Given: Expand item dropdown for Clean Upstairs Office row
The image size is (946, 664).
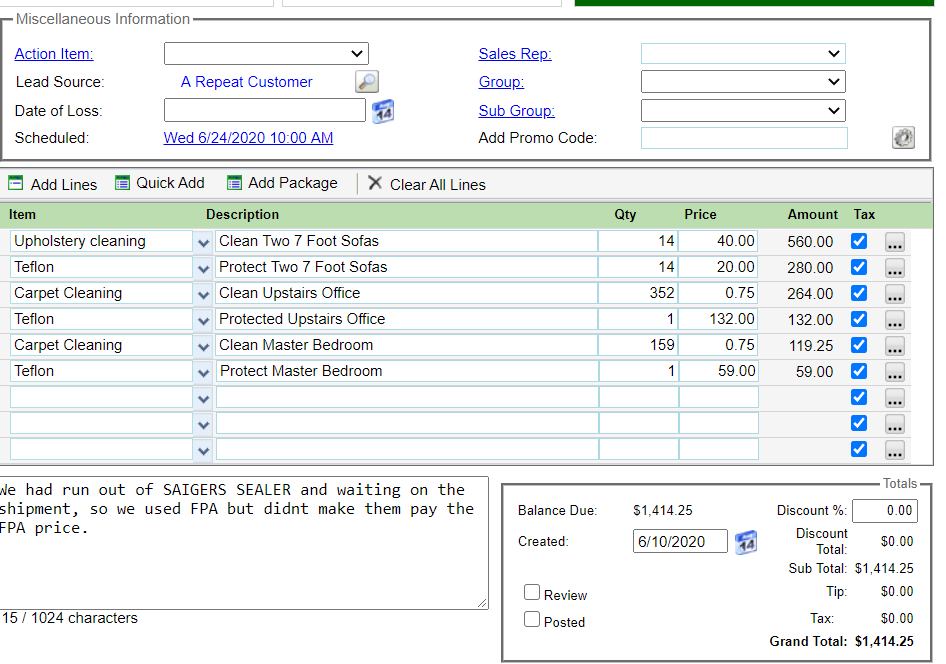Looking at the screenshot, I should pos(204,294).
